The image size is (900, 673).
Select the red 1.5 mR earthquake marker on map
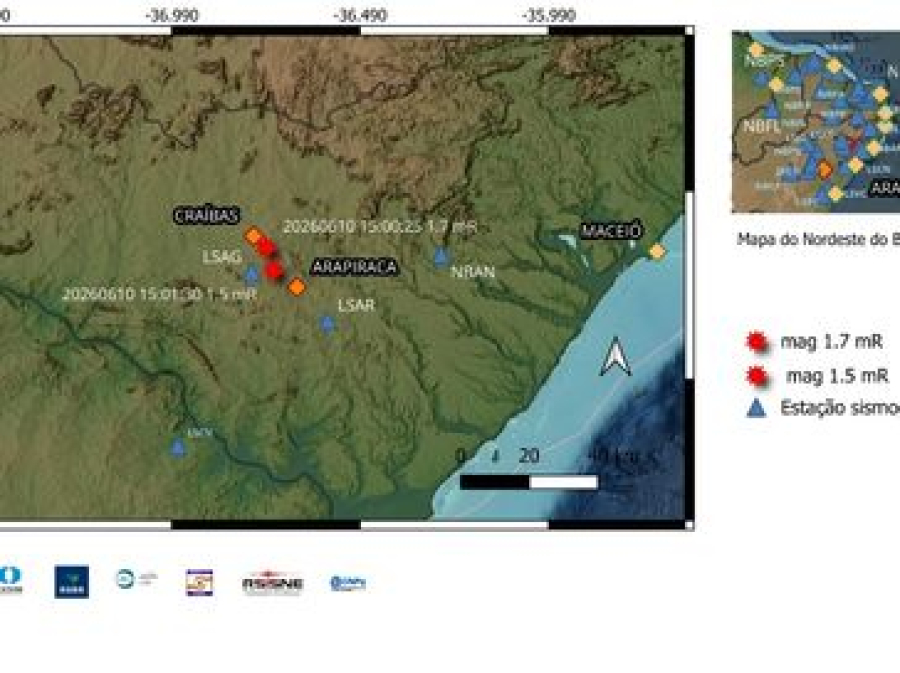275,270
